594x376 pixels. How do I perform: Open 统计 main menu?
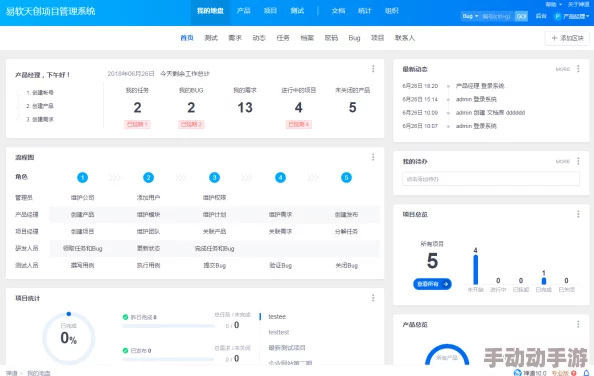click(364, 11)
